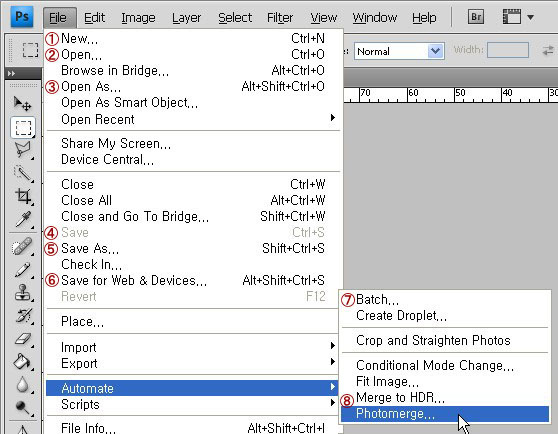Choose New... from File menu
The height and width of the screenshot is (434, 558).
(x=193, y=38)
